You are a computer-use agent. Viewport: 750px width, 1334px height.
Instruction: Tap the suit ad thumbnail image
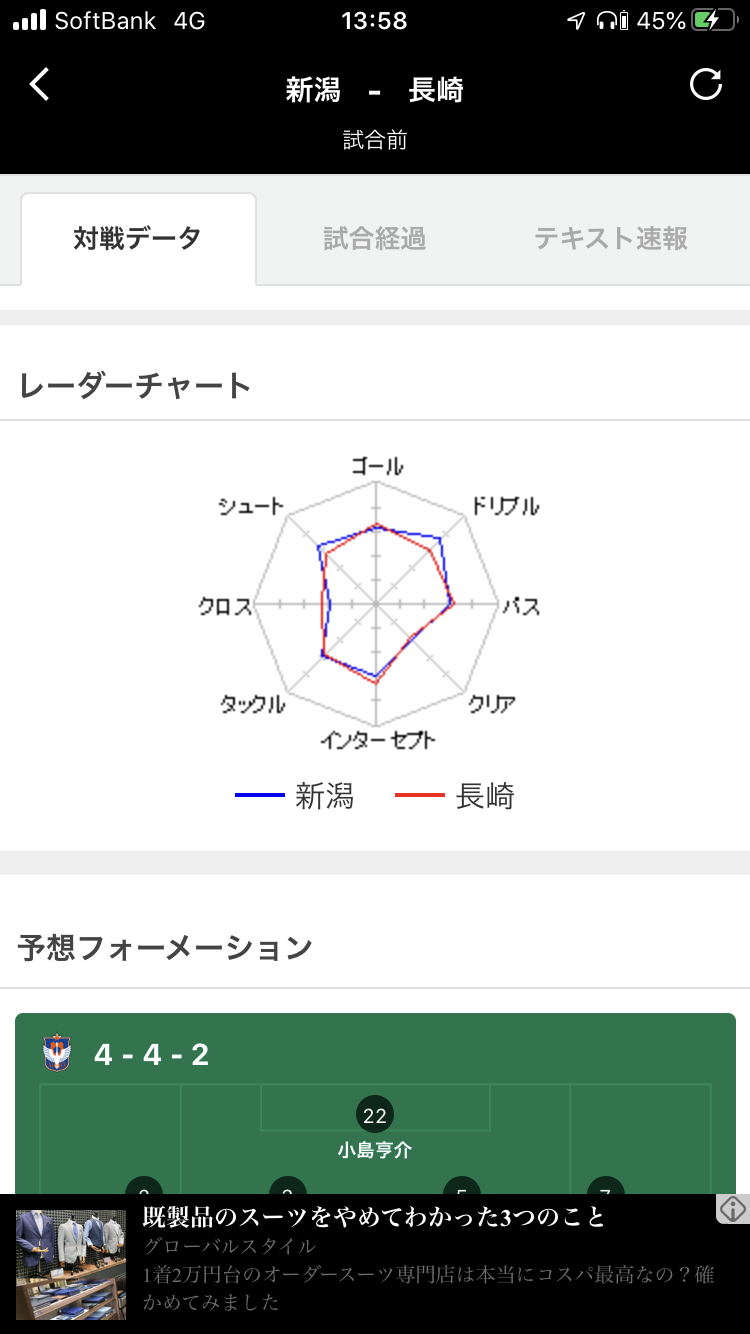71,1264
